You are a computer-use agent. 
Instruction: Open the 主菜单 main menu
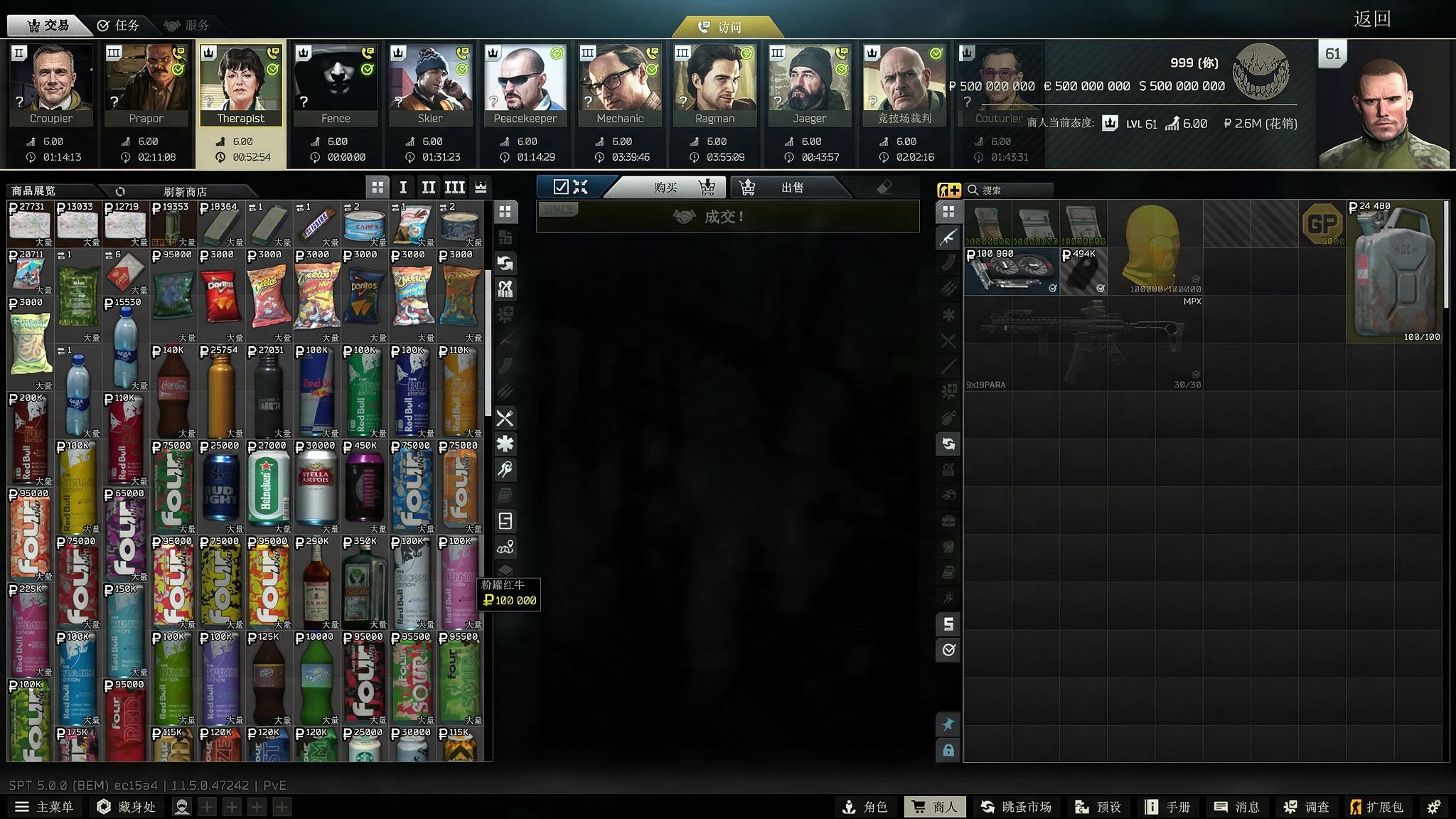44,807
